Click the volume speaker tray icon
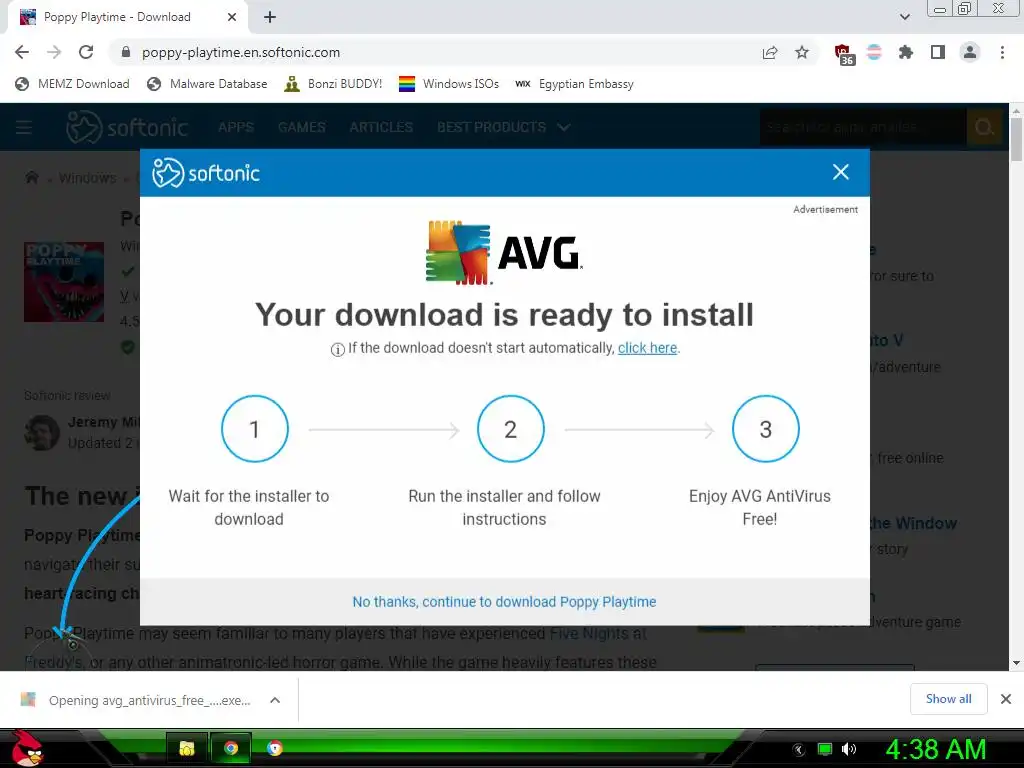The width and height of the screenshot is (1024, 768). point(848,749)
